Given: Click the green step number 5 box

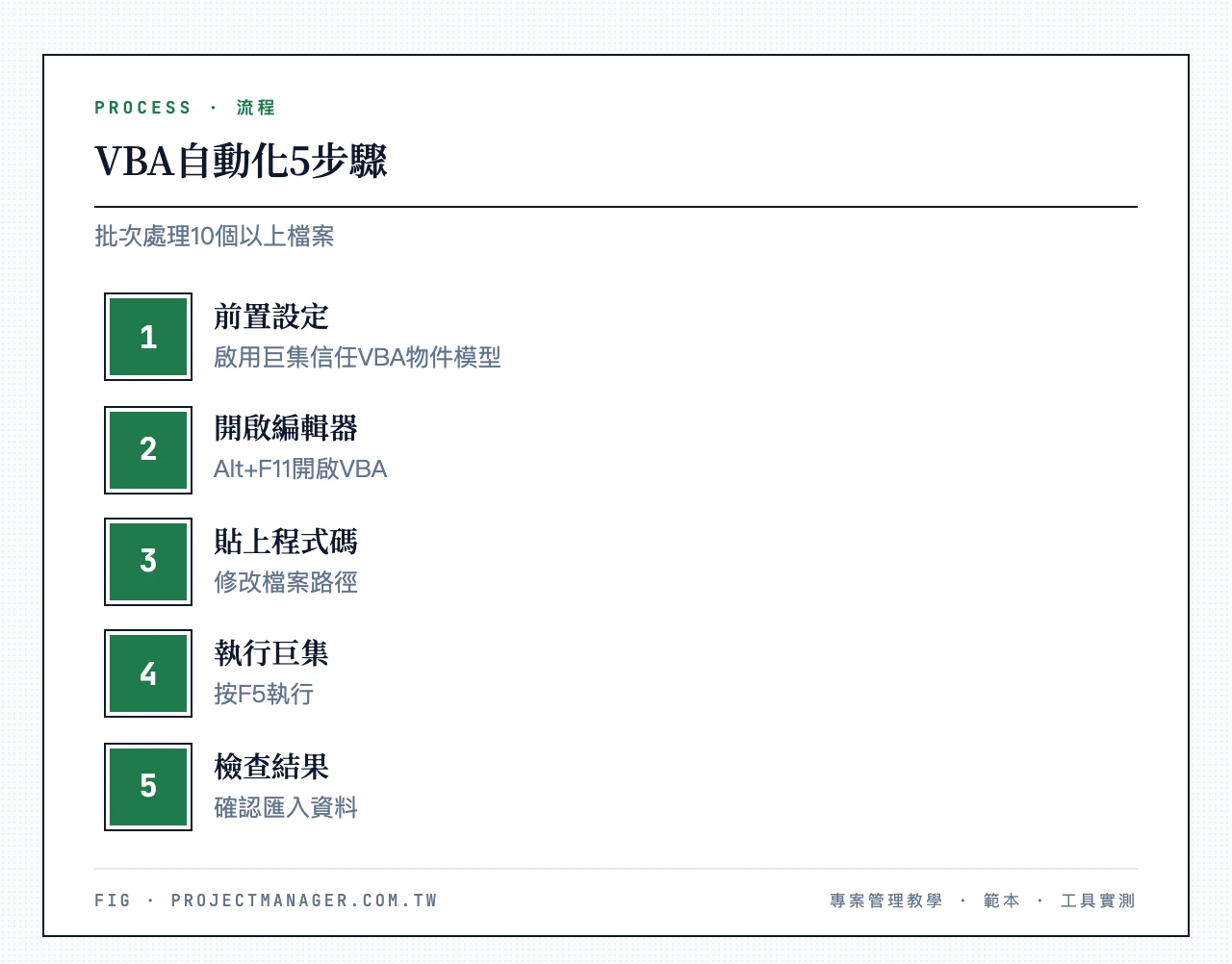Looking at the screenshot, I should (x=148, y=786).
